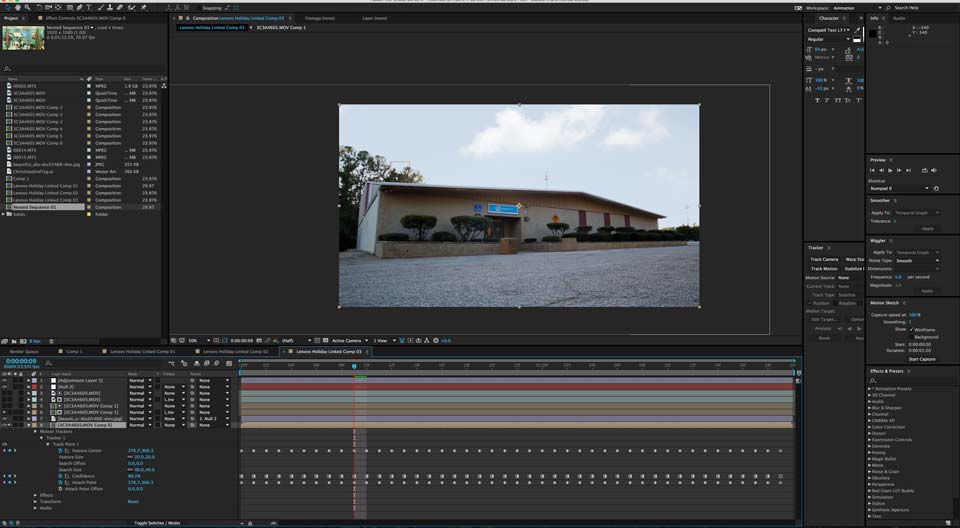Click the Create New Folder icon in Project panel
The image size is (960, 528).
(x=14, y=341)
